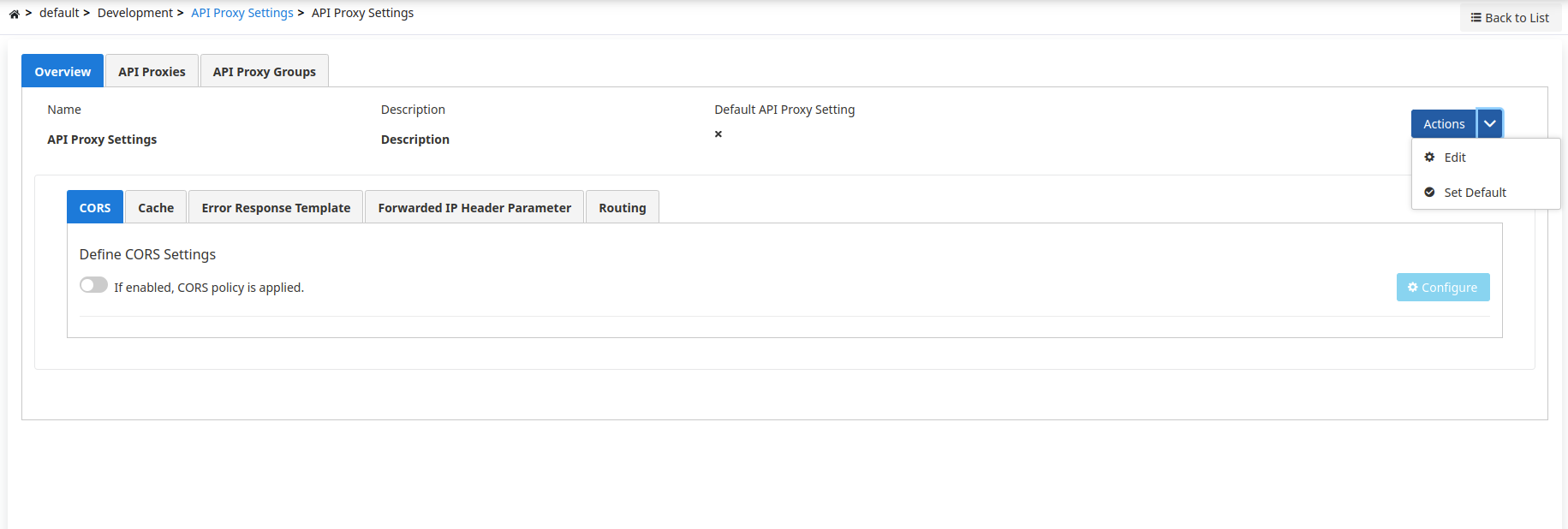
Task: Click the X icon under Default API Proxy Setting
Action: pos(718,134)
